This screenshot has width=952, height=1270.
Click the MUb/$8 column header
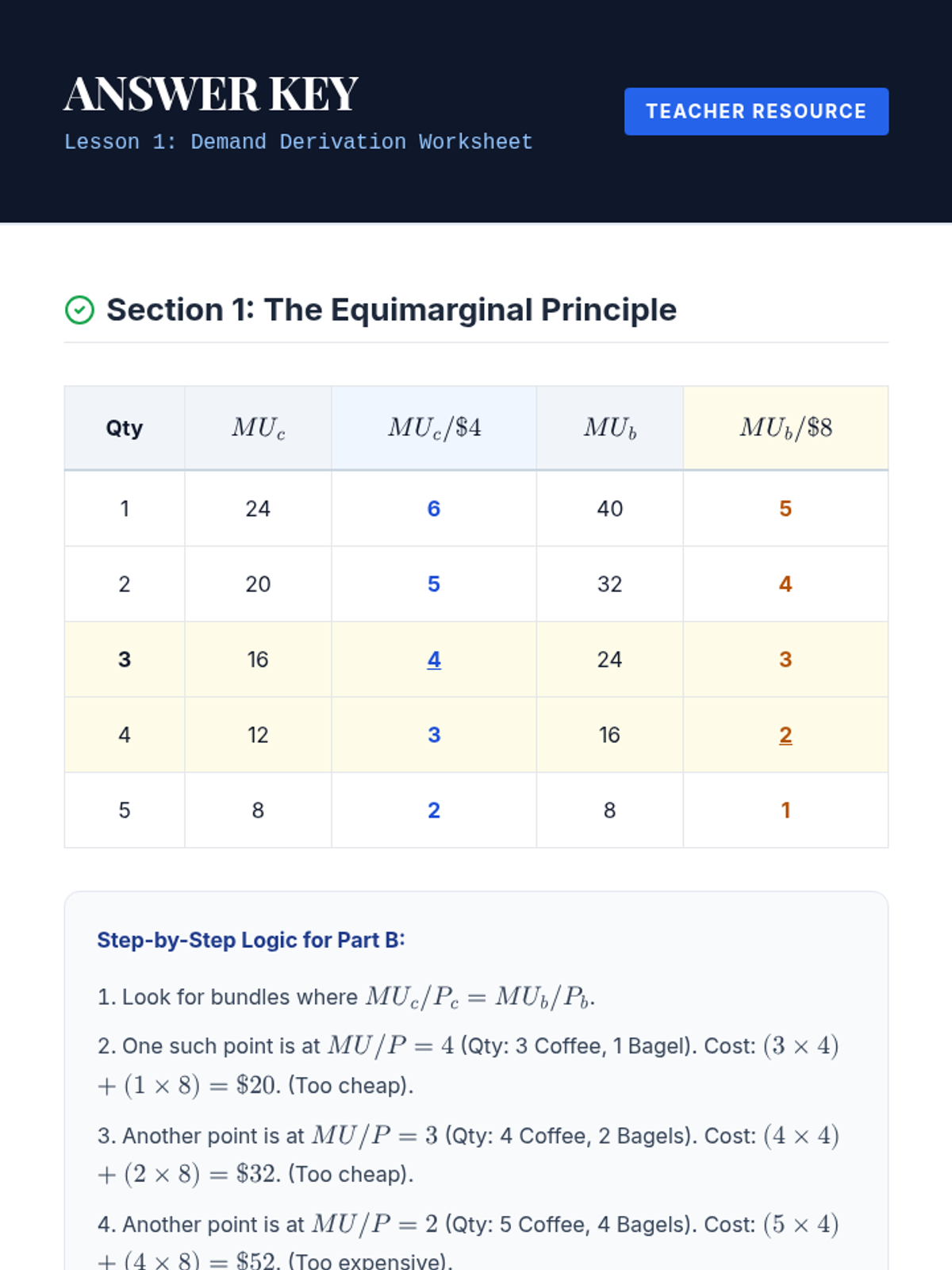click(x=785, y=428)
